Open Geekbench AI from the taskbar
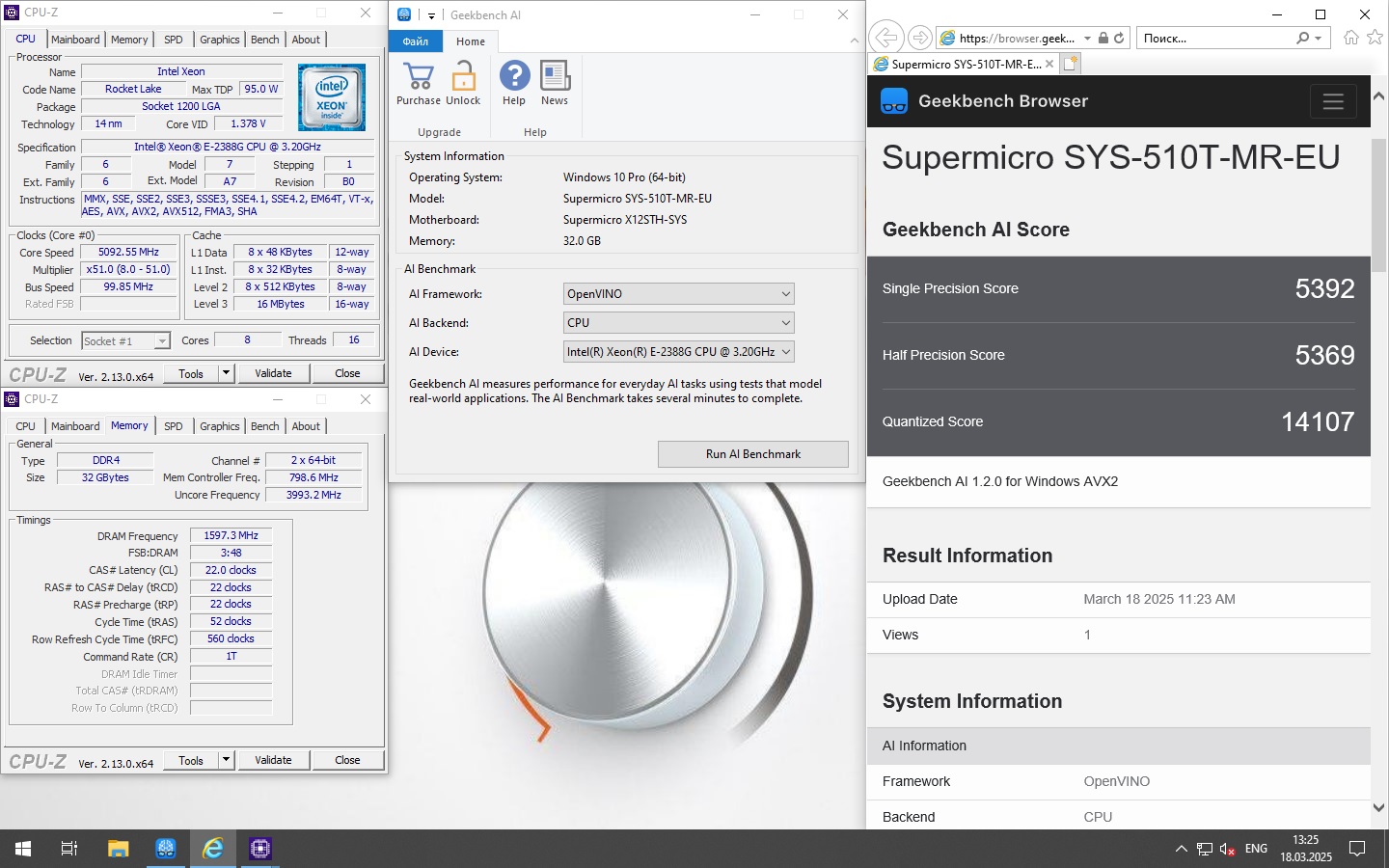The width and height of the screenshot is (1389, 868). pos(166,849)
